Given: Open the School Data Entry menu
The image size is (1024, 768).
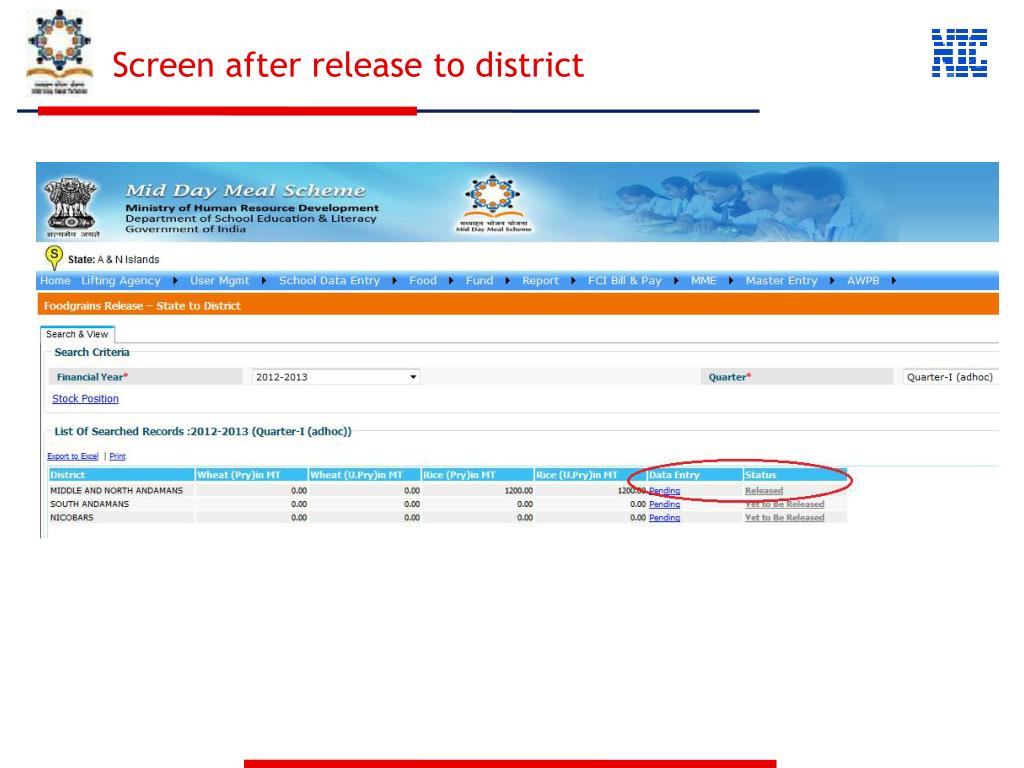Looking at the screenshot, I should [x=329, y=280].
